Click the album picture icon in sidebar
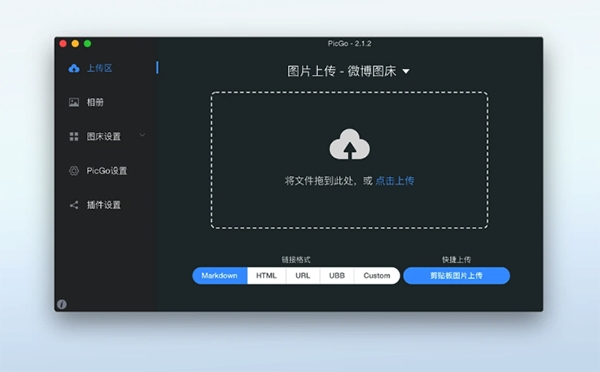 point(74,102)
